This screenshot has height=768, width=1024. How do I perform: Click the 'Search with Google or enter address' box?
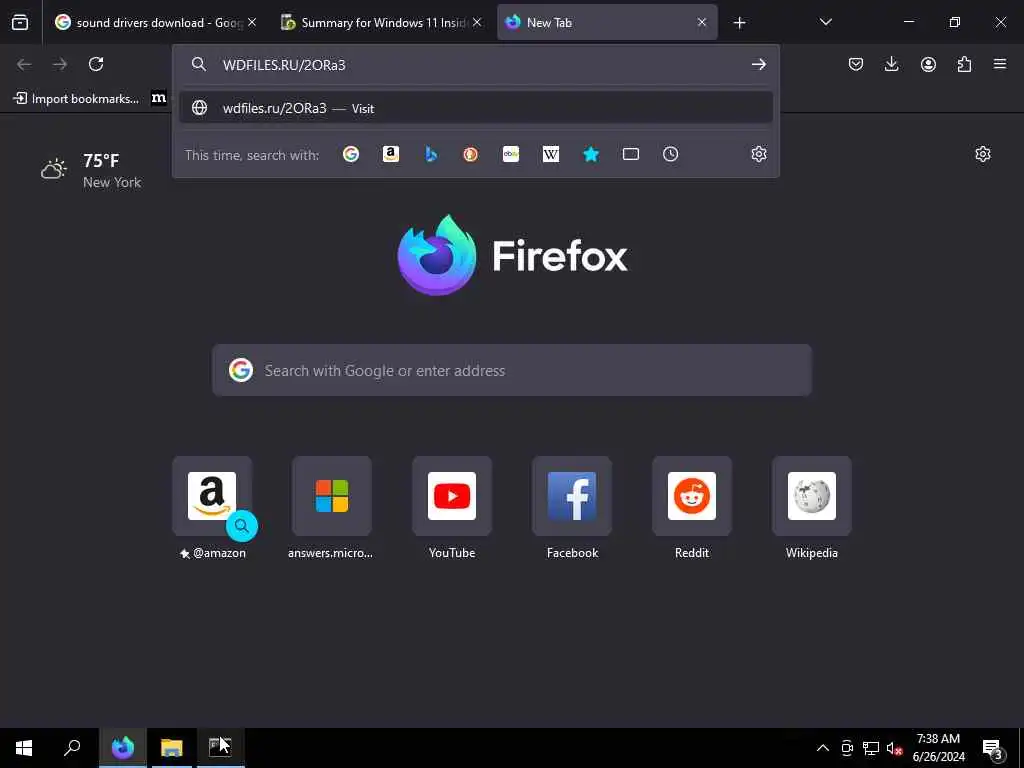512,370
